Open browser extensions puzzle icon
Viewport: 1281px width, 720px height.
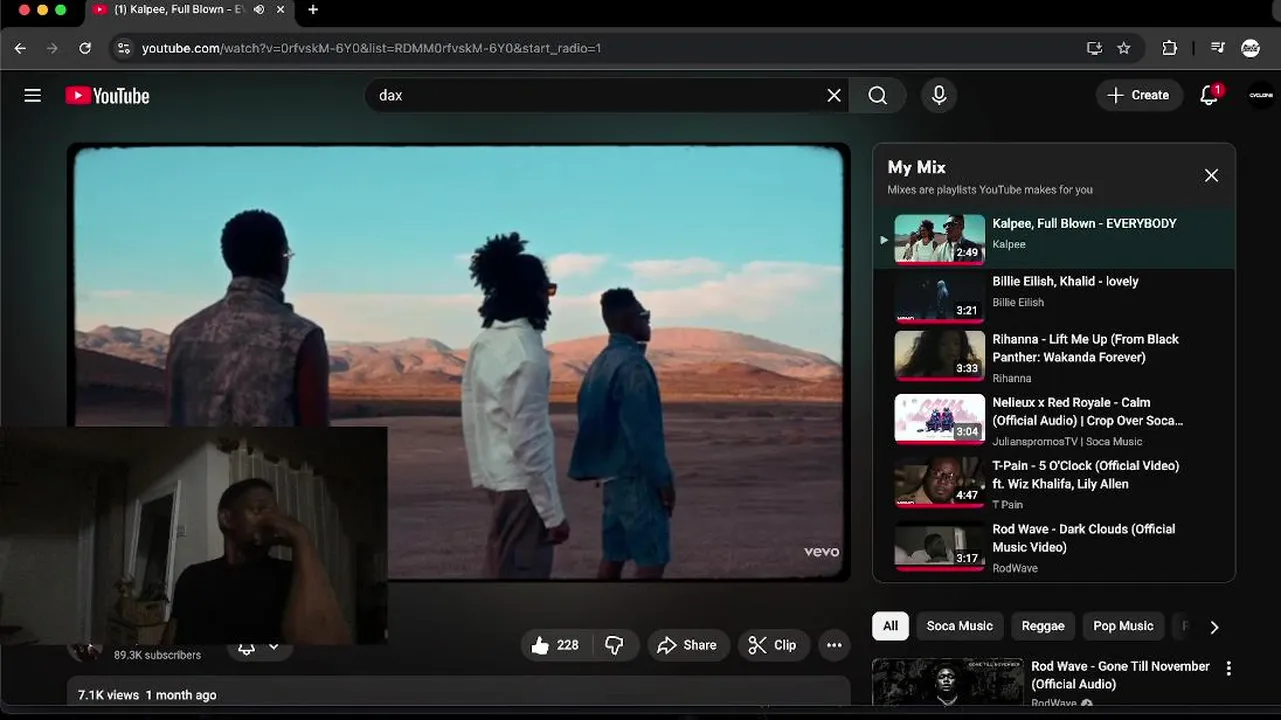(1170, 48)
